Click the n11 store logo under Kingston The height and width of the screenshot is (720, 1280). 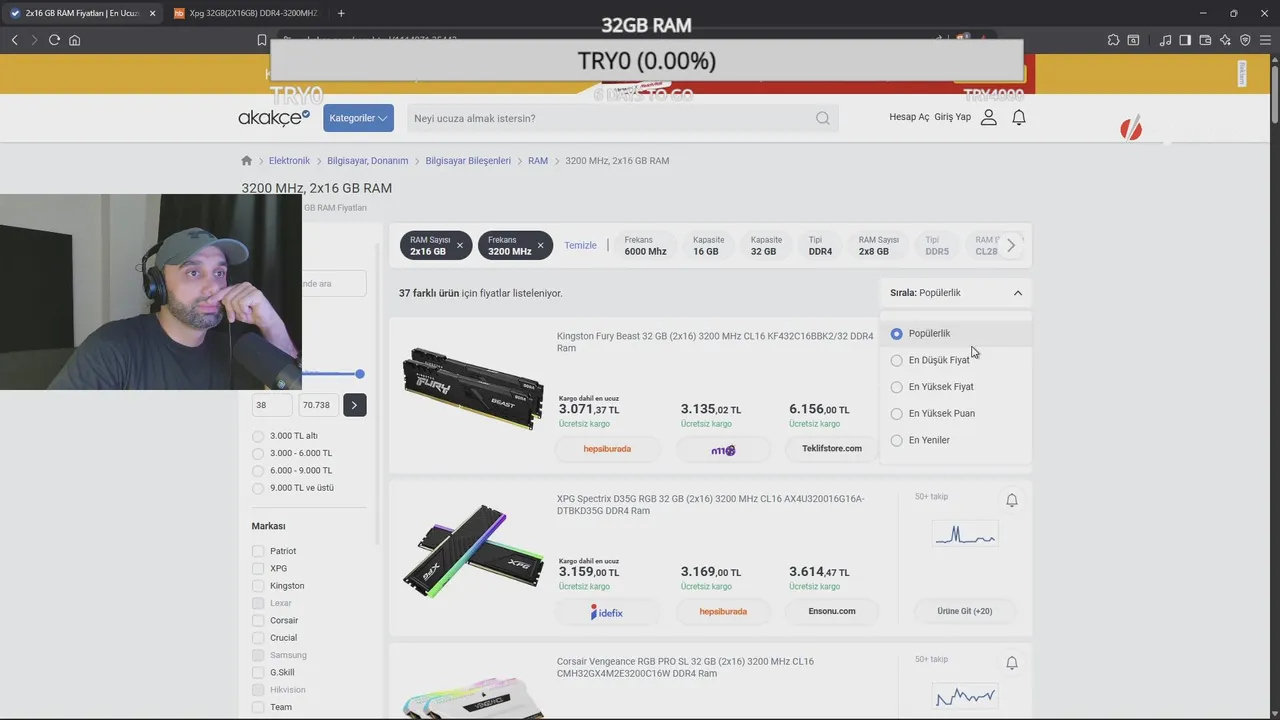723,449
